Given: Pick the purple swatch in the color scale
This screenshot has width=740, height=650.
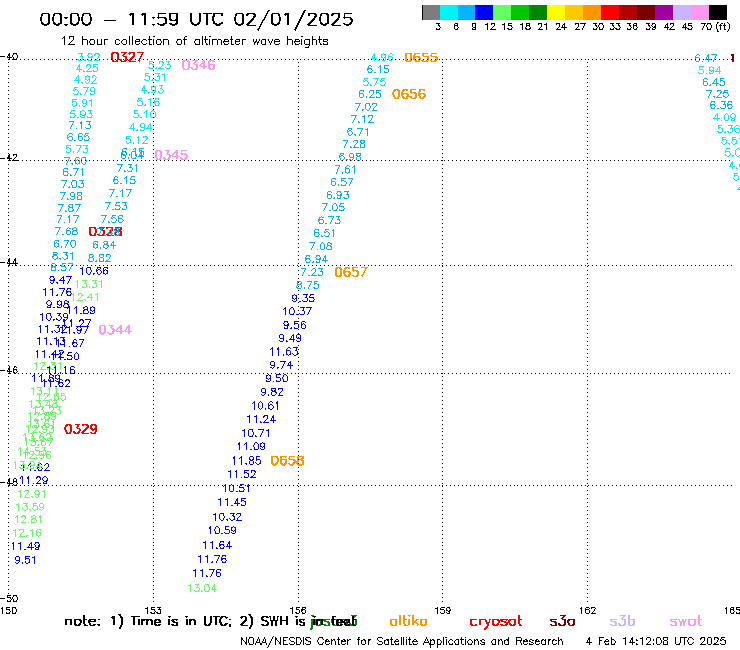Looking at the screenshot, I should [664, 12].
